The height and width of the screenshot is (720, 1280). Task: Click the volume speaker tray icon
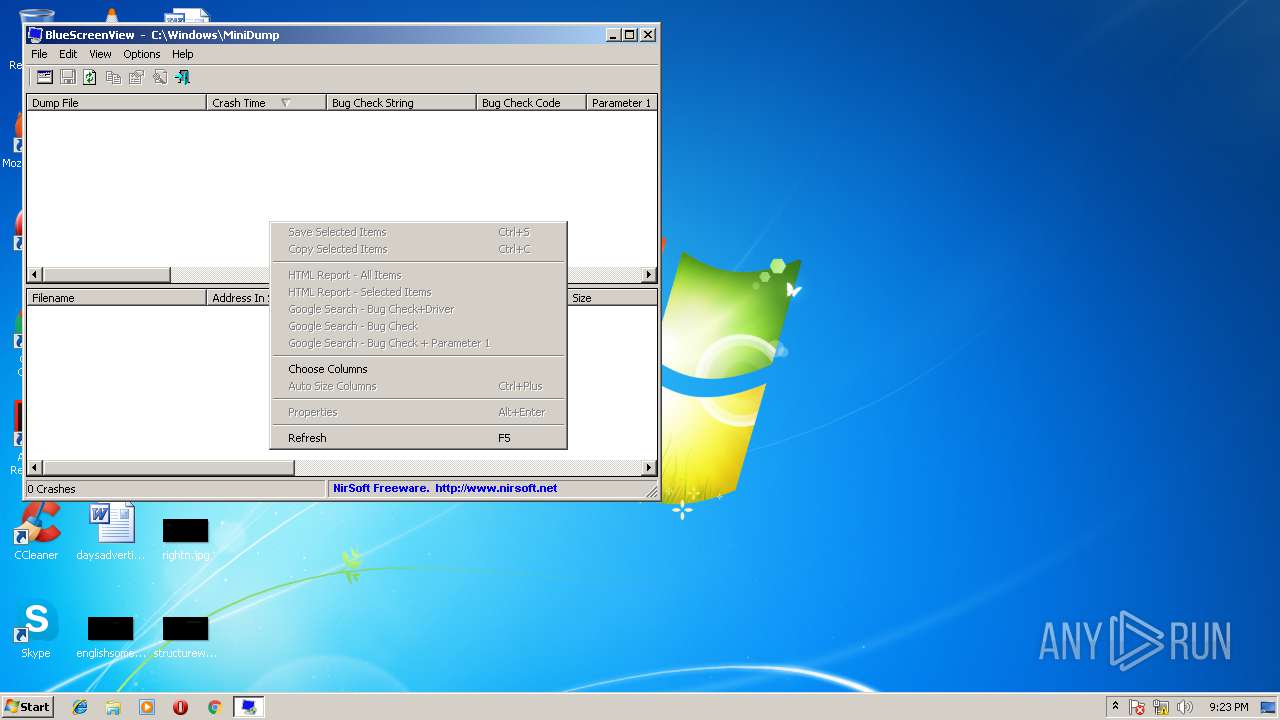(1185, 707)
